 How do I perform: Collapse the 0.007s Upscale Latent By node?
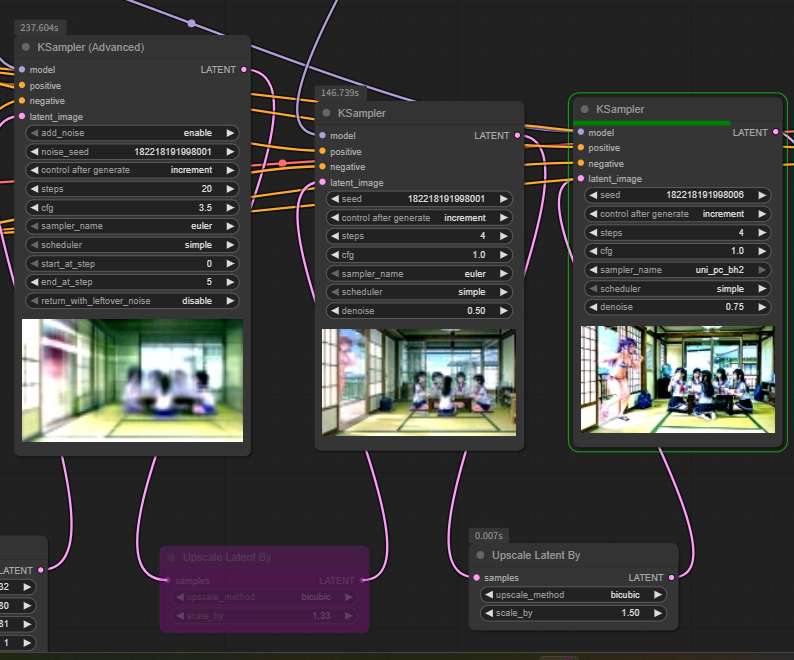pos(480,555)
